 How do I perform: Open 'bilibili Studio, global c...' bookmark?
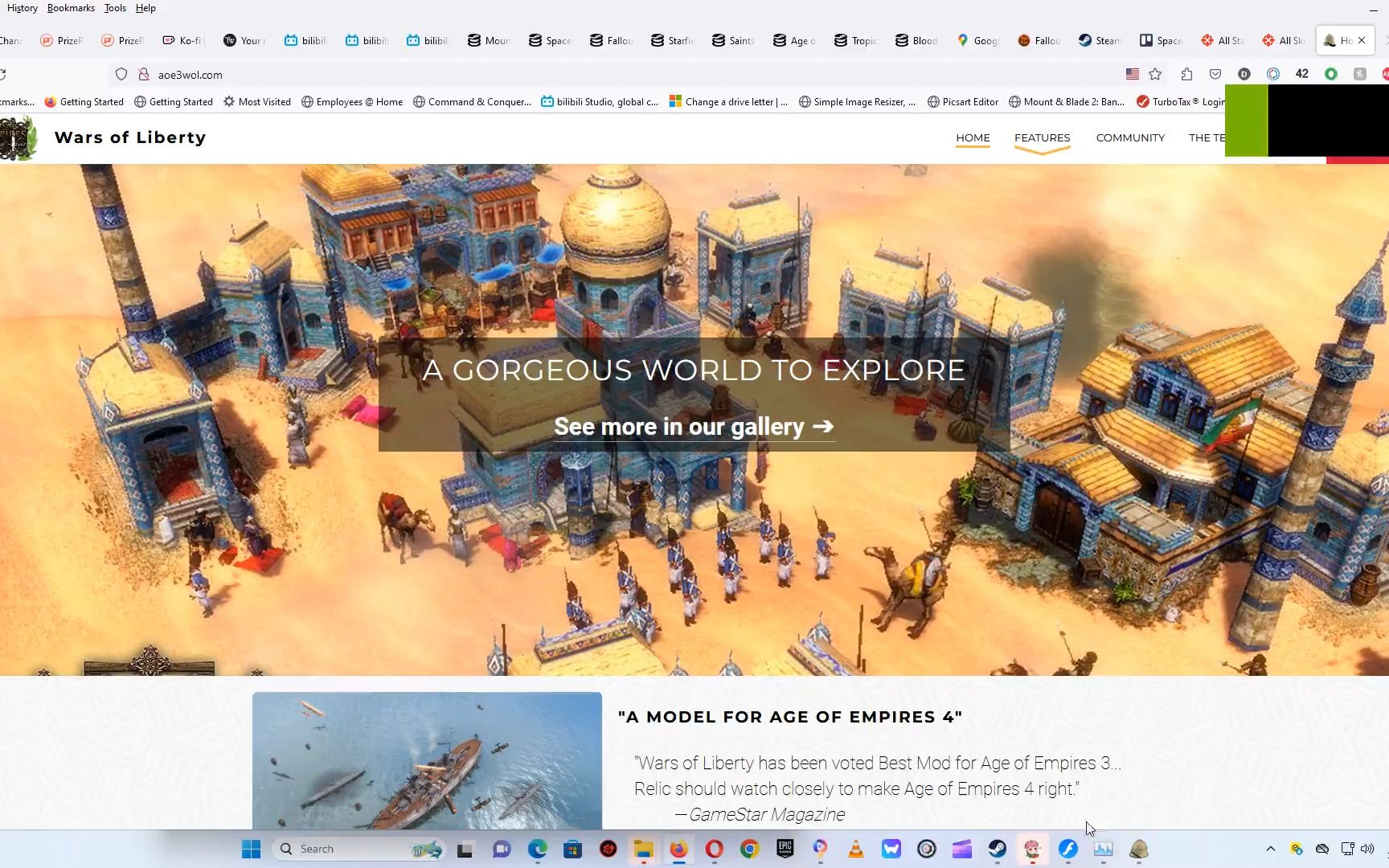pyautogui.click(x=600, y=102)
